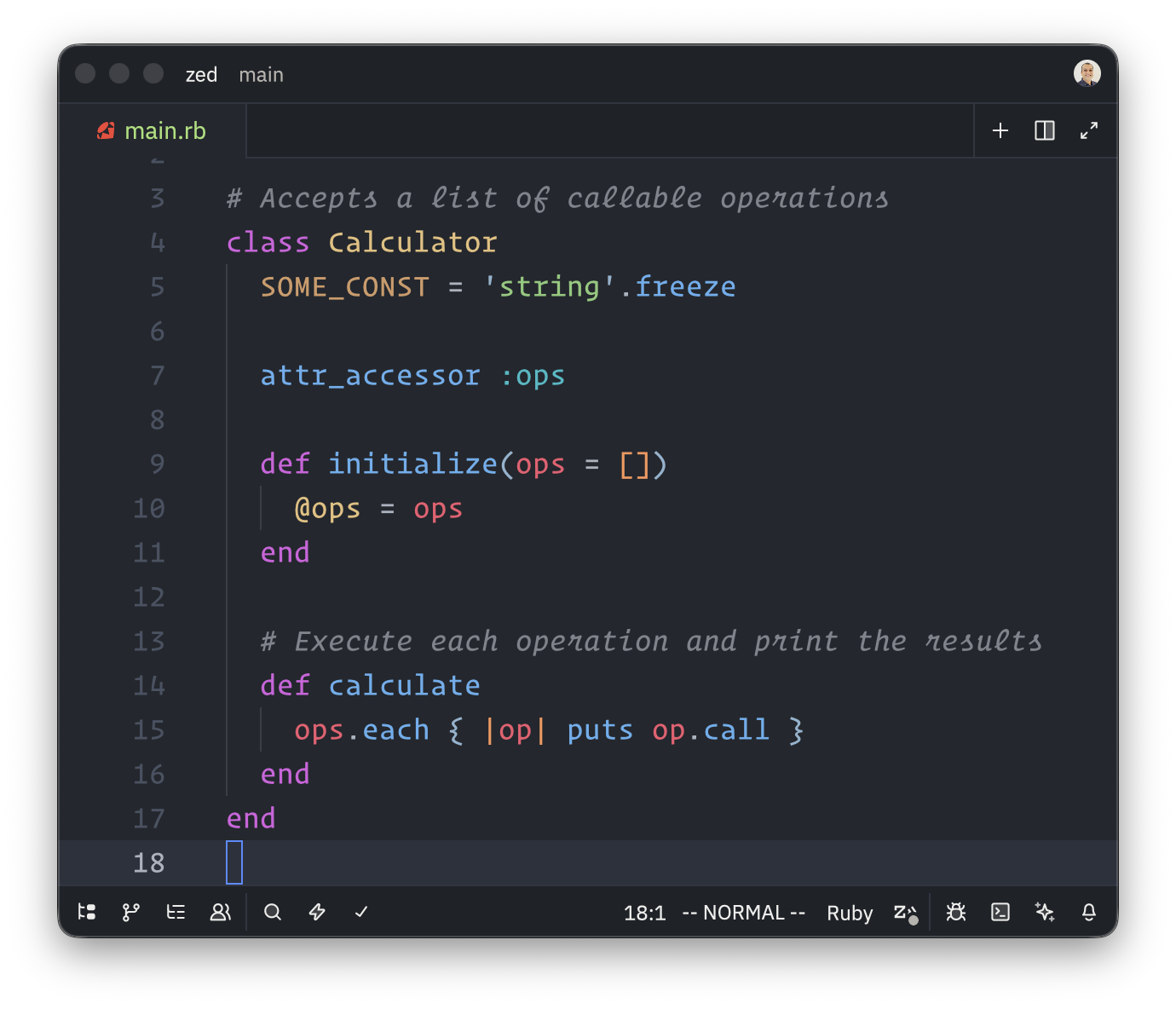
Task: Open the project panel icon
Action: point(87,912)
